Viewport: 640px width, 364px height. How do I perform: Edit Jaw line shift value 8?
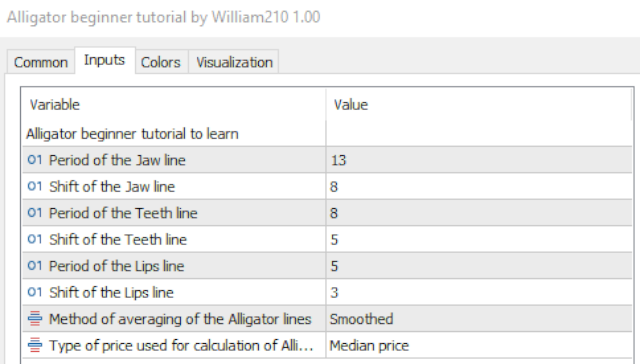coord(479,186)
